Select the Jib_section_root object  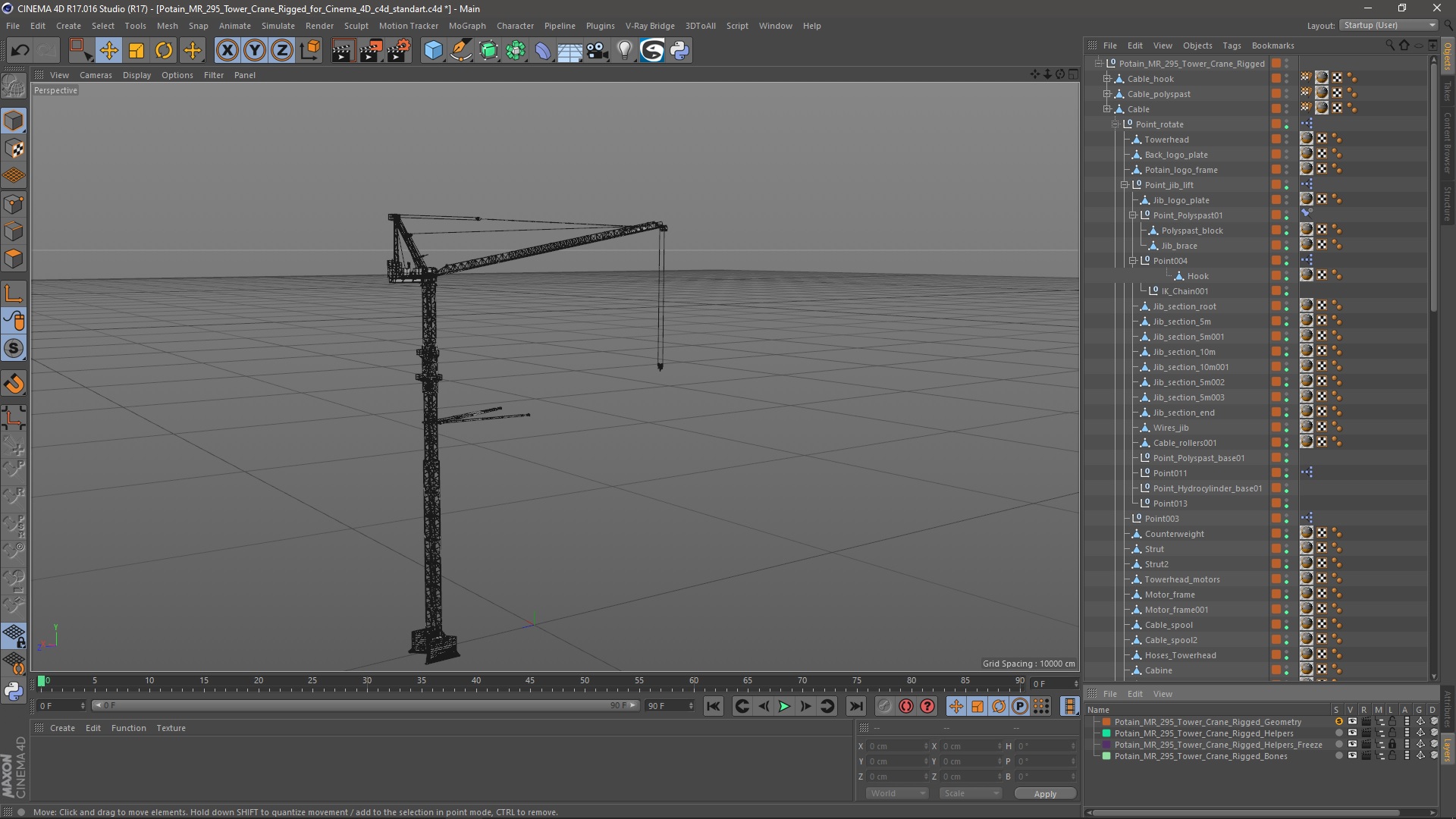(x=1184, y=306)
